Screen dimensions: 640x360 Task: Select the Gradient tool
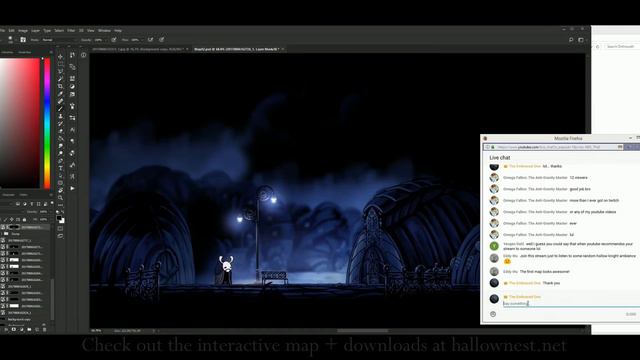pyautogui.click(x=60, y=138)
